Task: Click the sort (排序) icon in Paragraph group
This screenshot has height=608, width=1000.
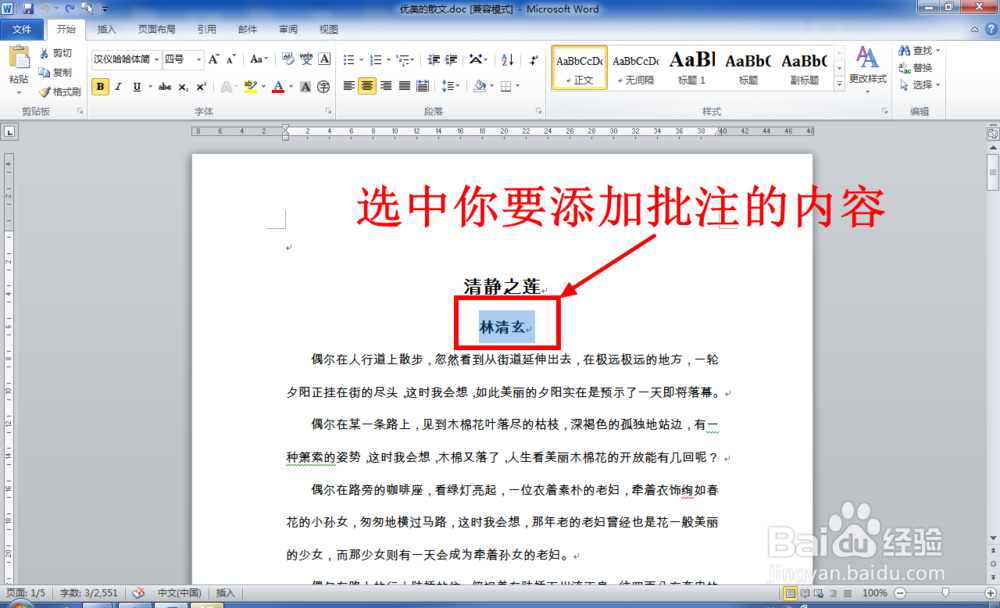Action: click(x=506, y=60)
